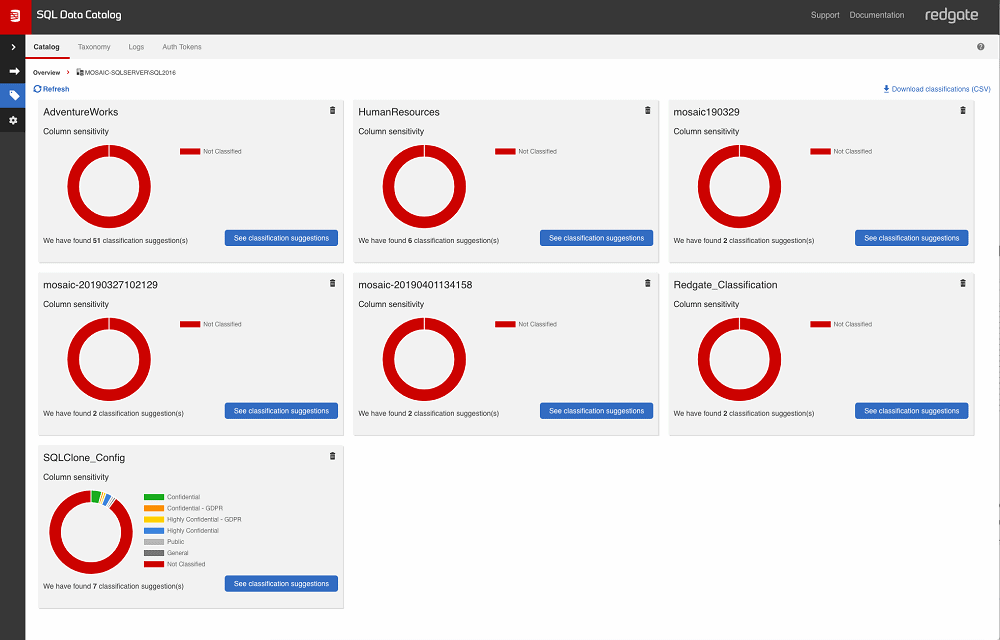See classification suggestions for AdventureWorks
The image size is (1000, 640).
pos(281,238)
